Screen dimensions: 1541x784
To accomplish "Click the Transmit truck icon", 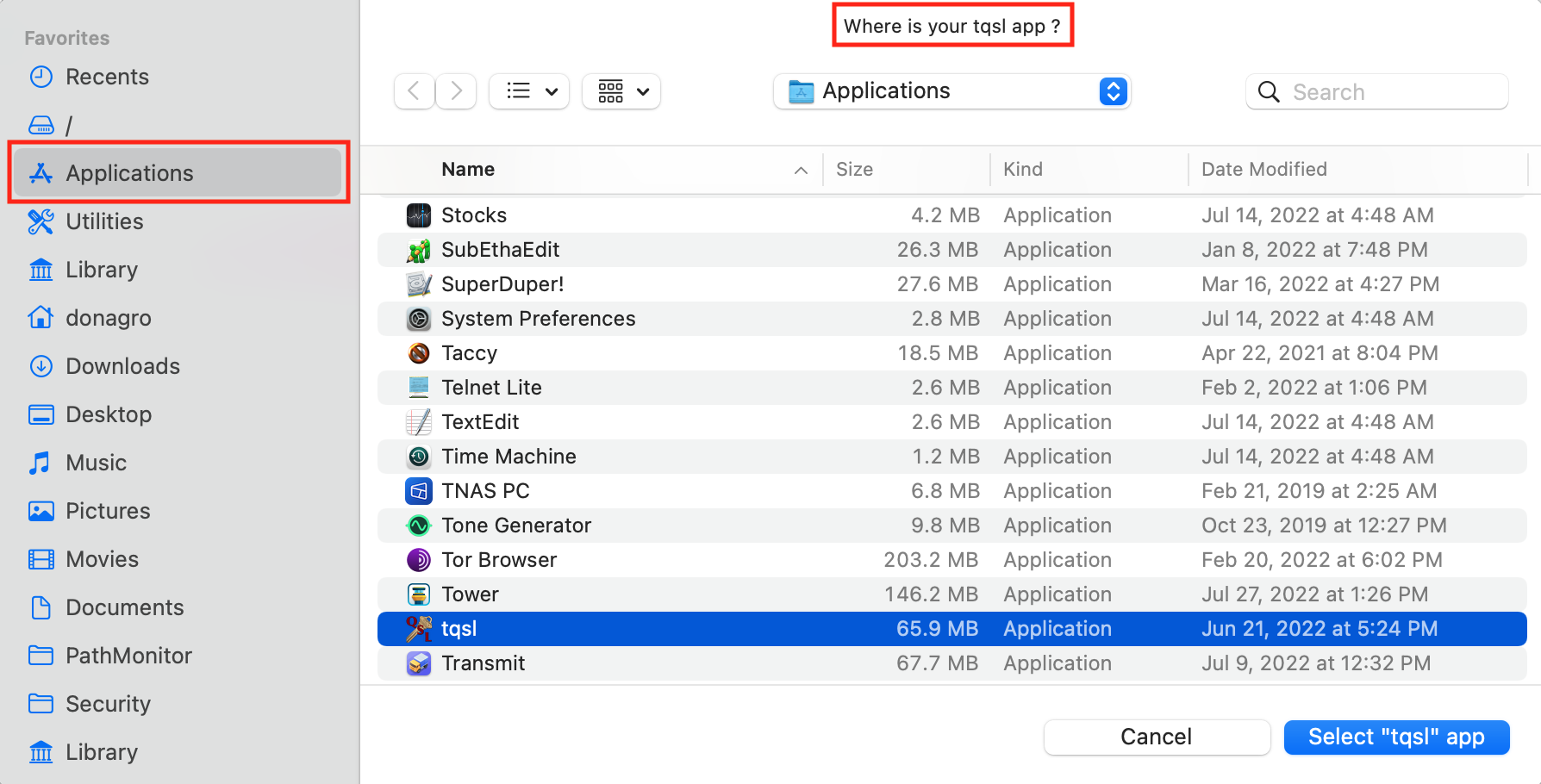I will (419, 663).
